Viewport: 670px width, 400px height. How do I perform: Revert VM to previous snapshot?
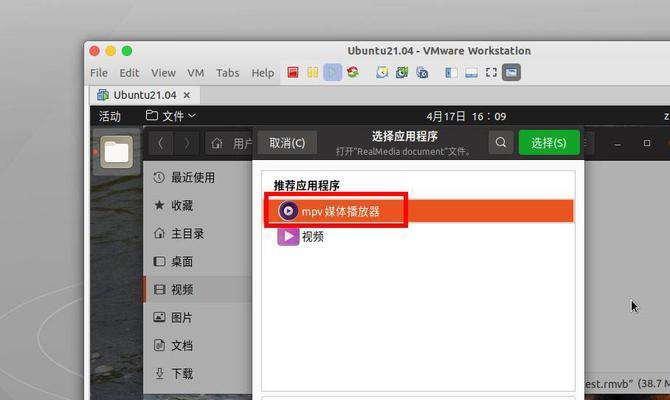coord(402,72)
